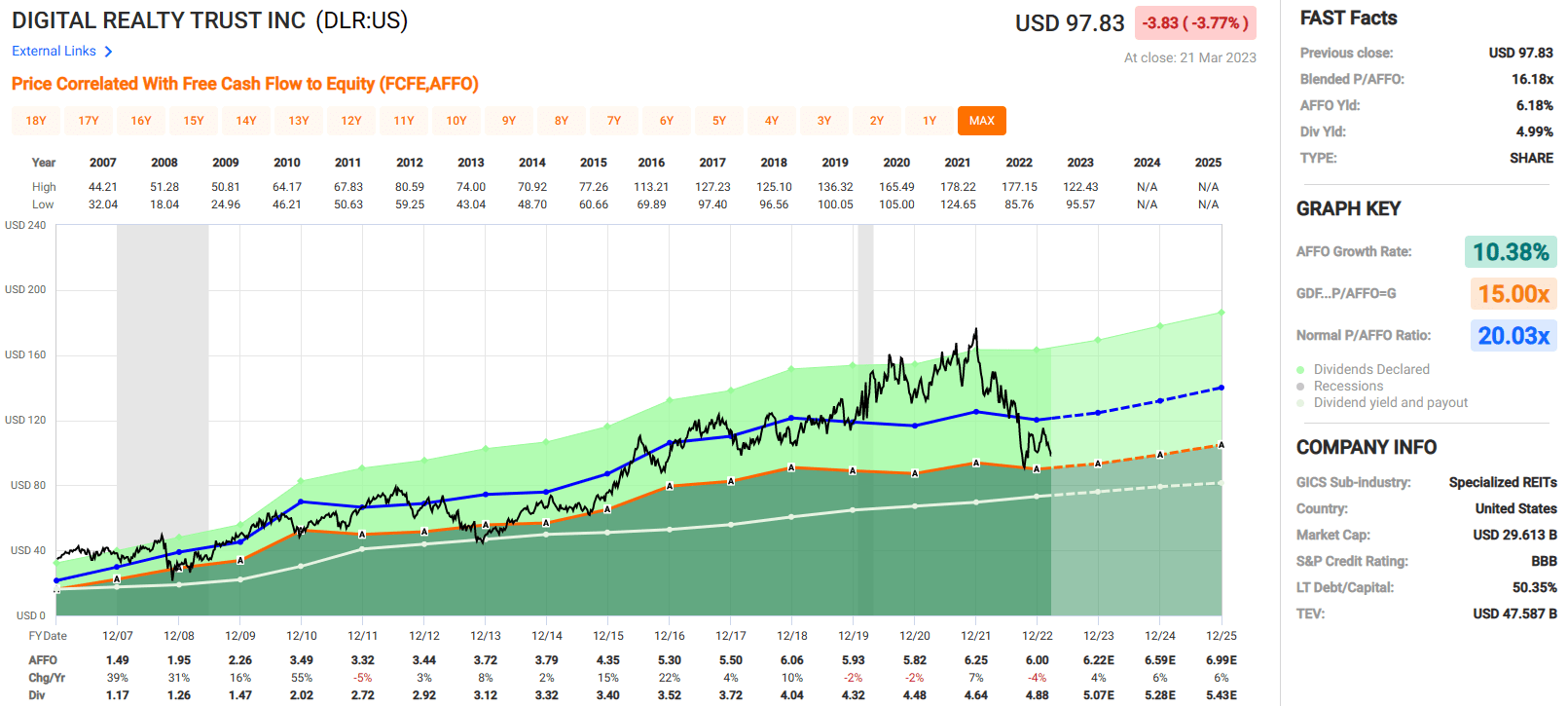Click the 12/18 A marker on orange line
This screenshot has height=706, width=1568.
(791, 467)
